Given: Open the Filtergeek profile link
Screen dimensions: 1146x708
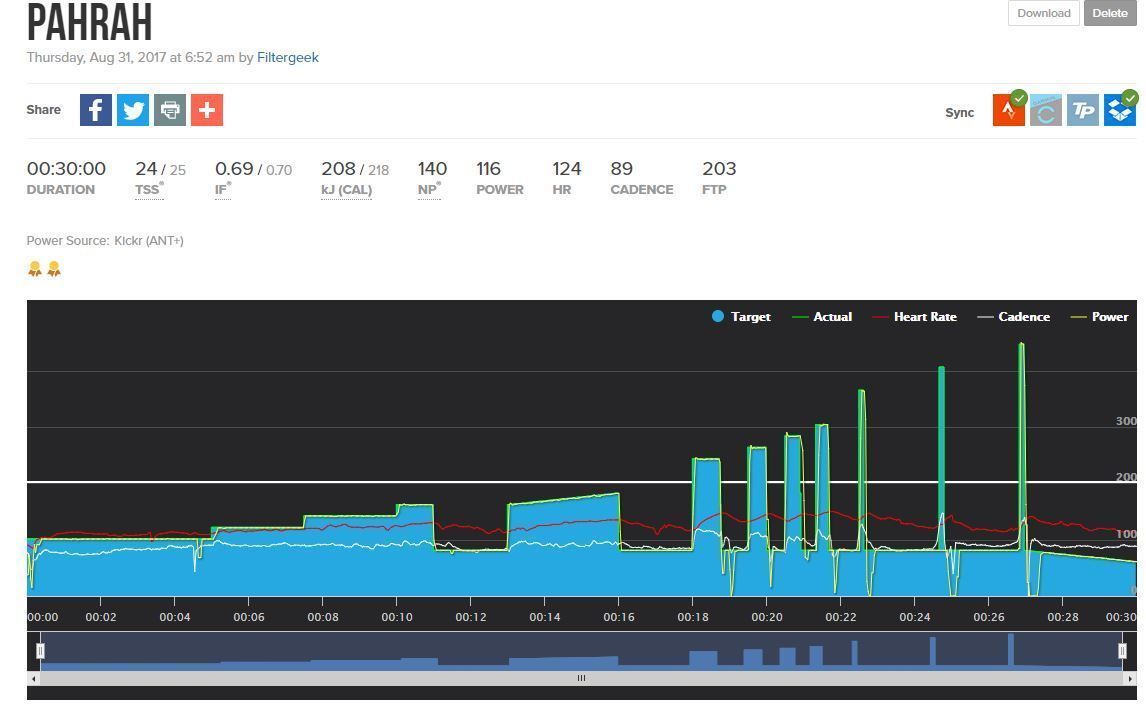Looking at the screenshot, I should click(x=288, y=57).
